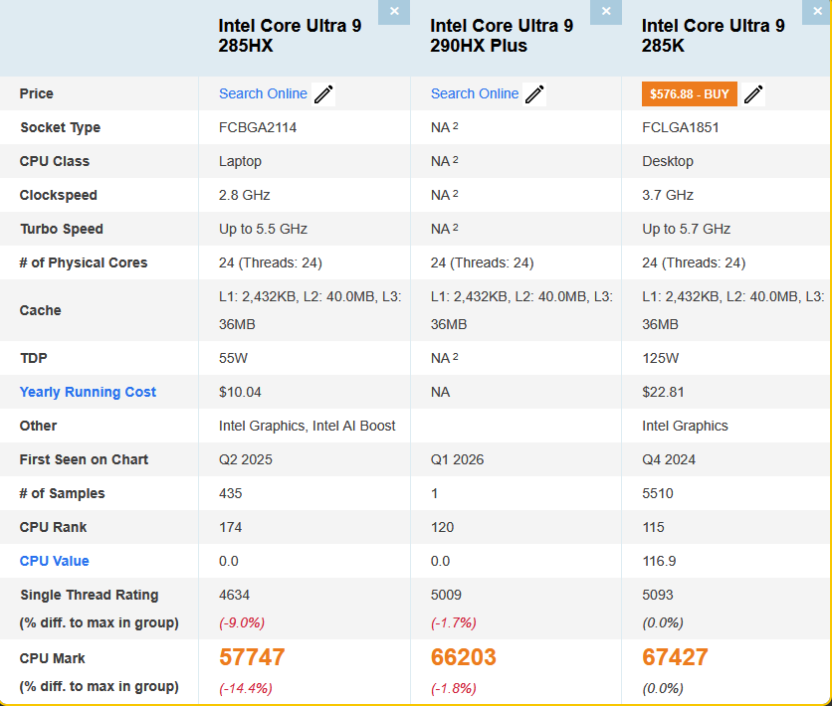
Task: Click footnote 2 beside Turbo Speed NA
Action: (x=455, y=228)
